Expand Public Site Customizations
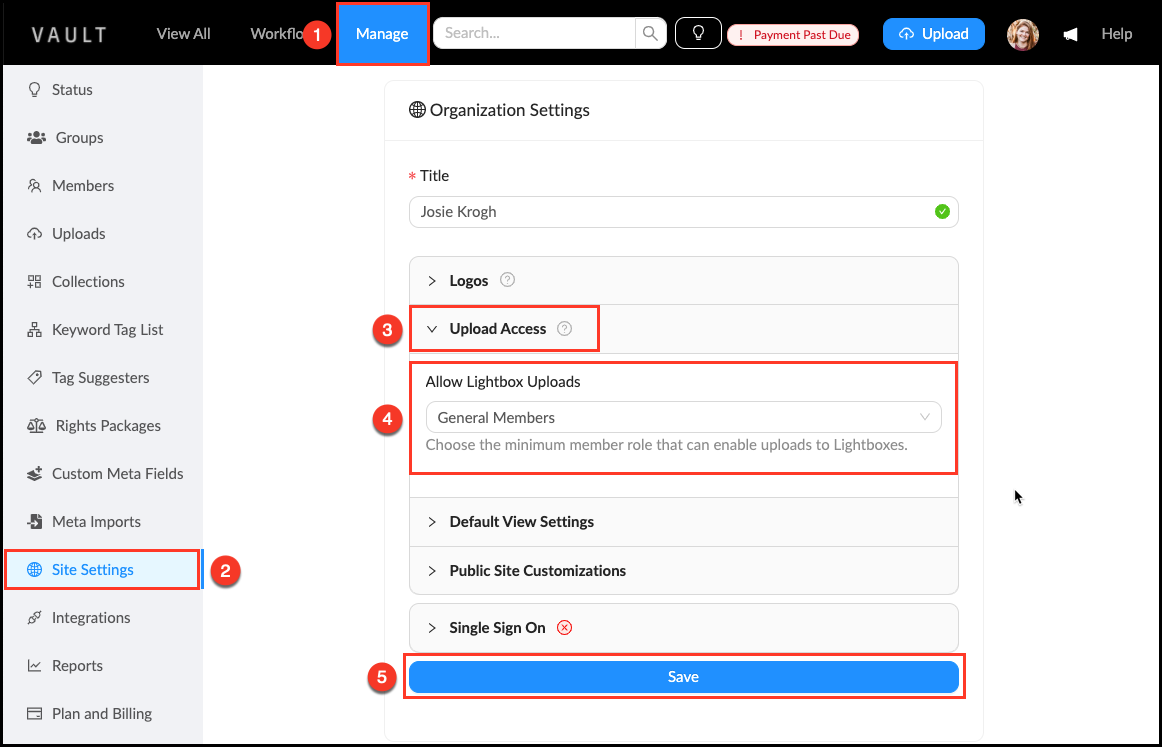The image size is (1162, 747). [537, 571]
